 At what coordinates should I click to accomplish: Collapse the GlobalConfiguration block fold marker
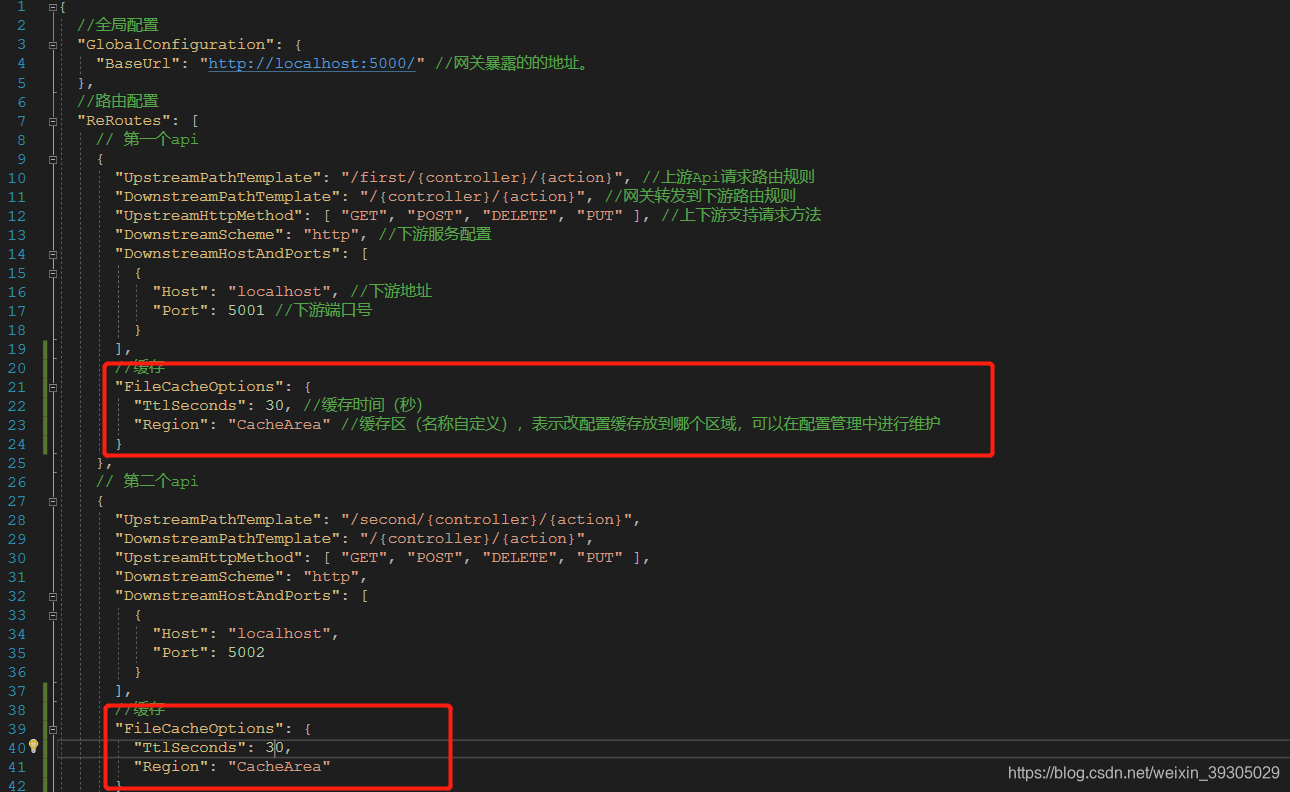52,45
